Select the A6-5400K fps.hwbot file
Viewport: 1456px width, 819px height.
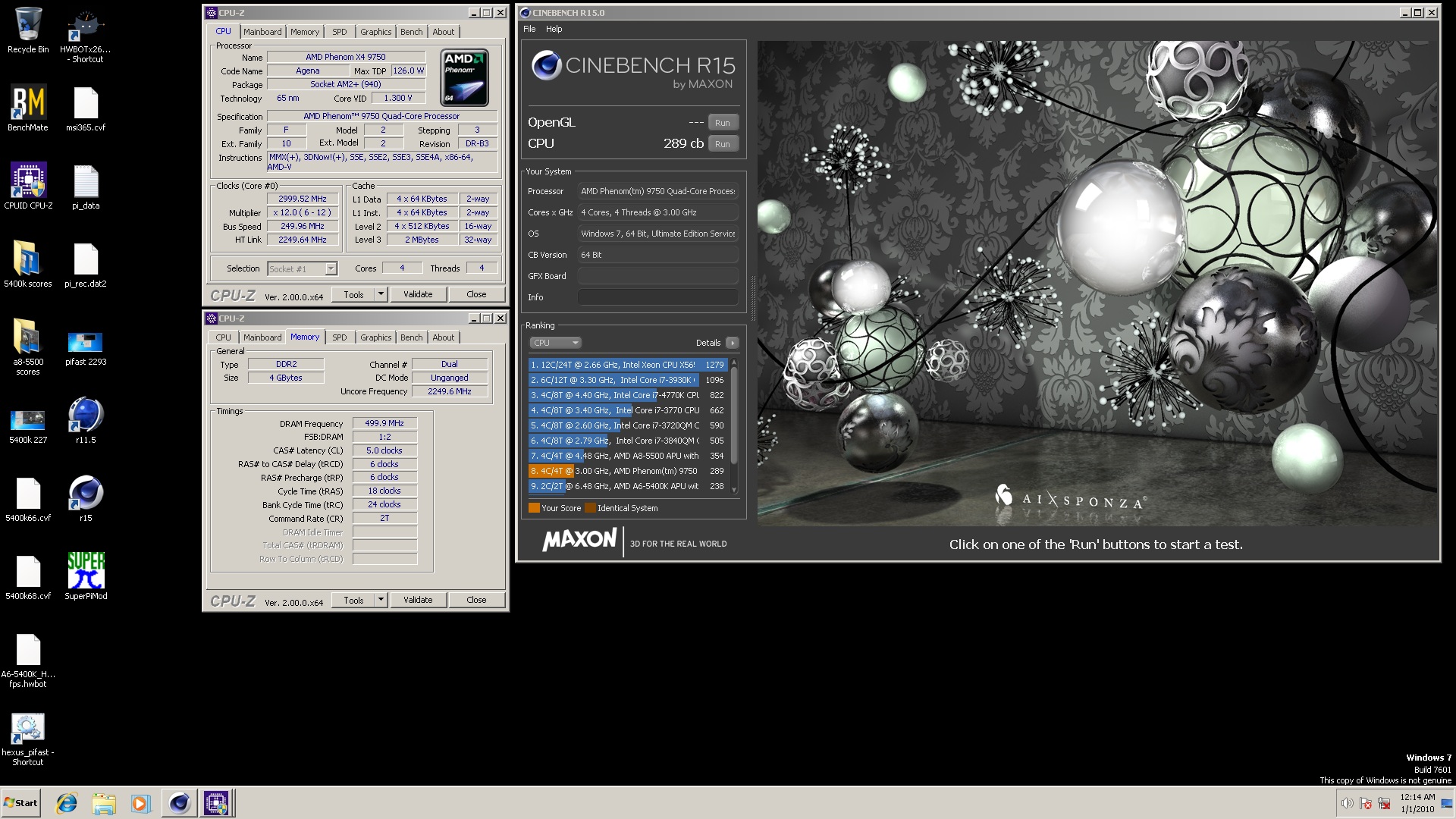click(x=28, y=660)
